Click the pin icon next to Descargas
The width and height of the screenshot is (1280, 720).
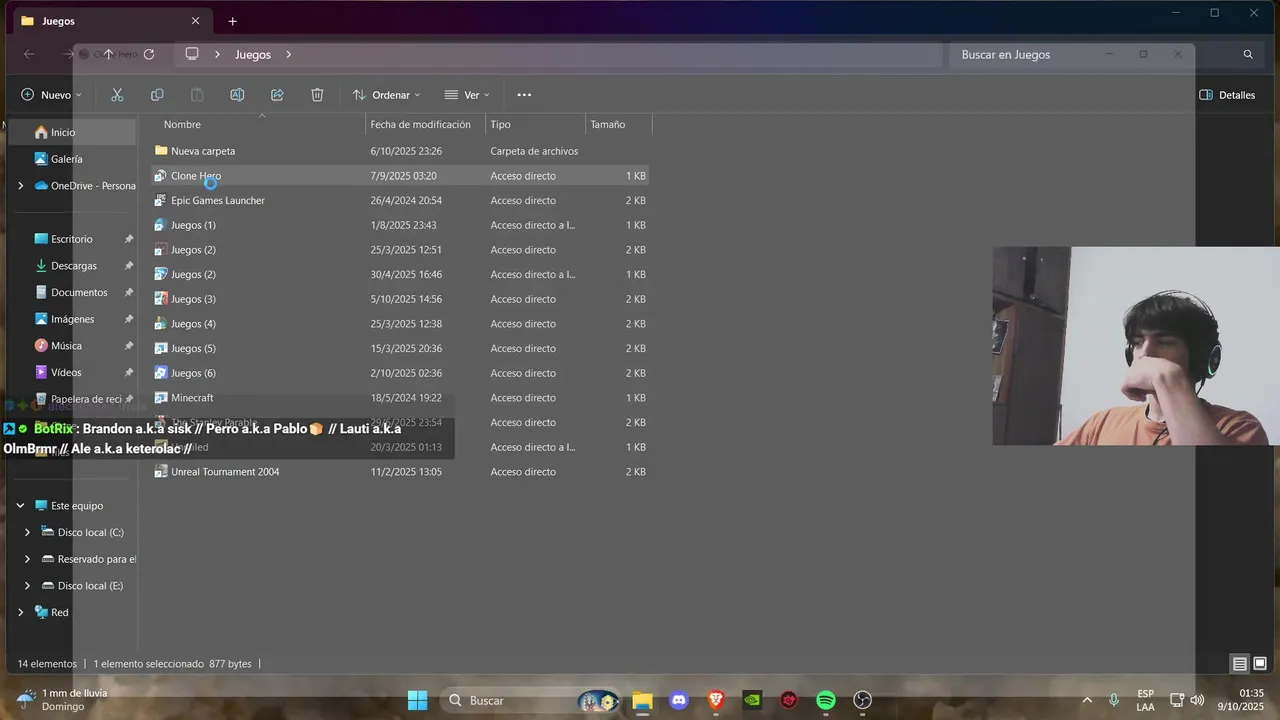129,266
